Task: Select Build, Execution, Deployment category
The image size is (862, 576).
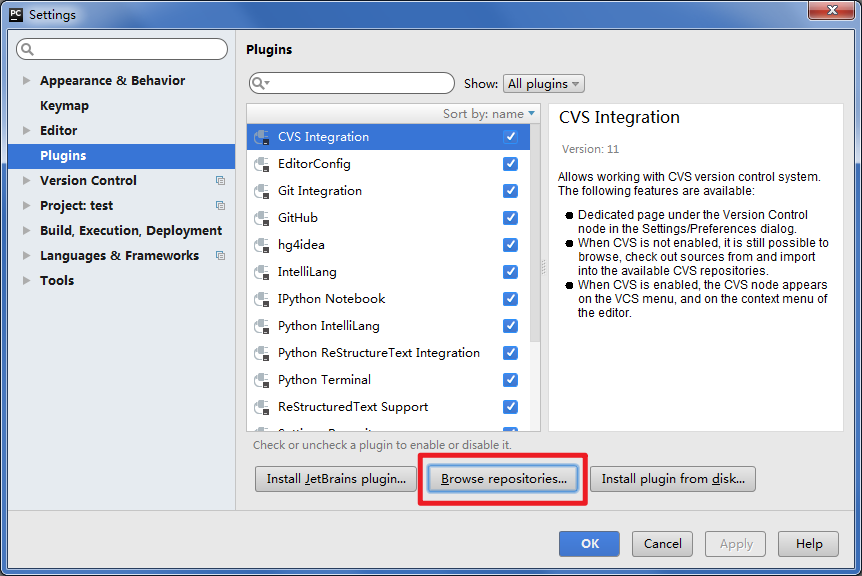Action: tap(131, 230)
